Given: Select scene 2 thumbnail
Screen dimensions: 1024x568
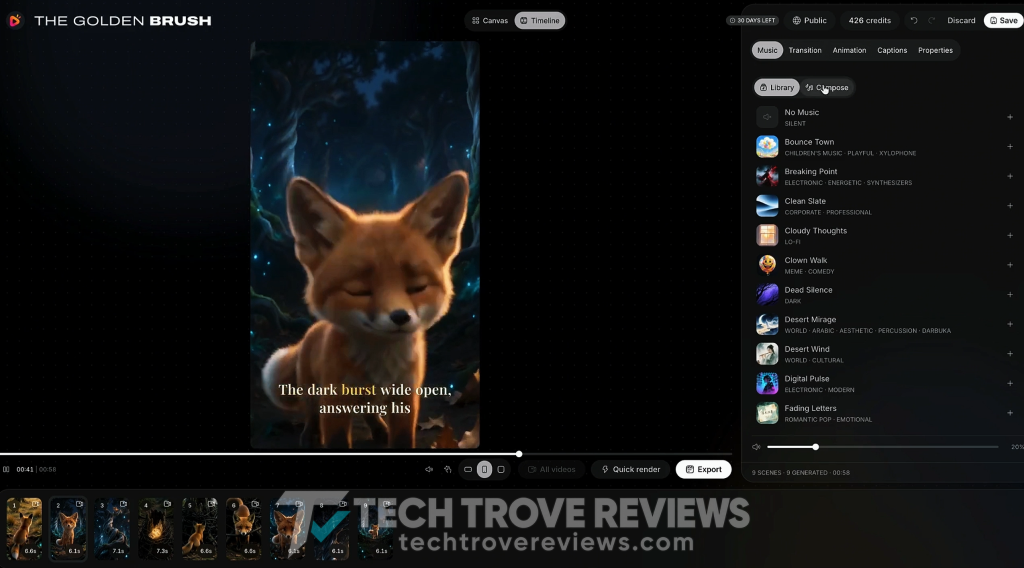Looking at the screenshot, I should tap(68, 528).
